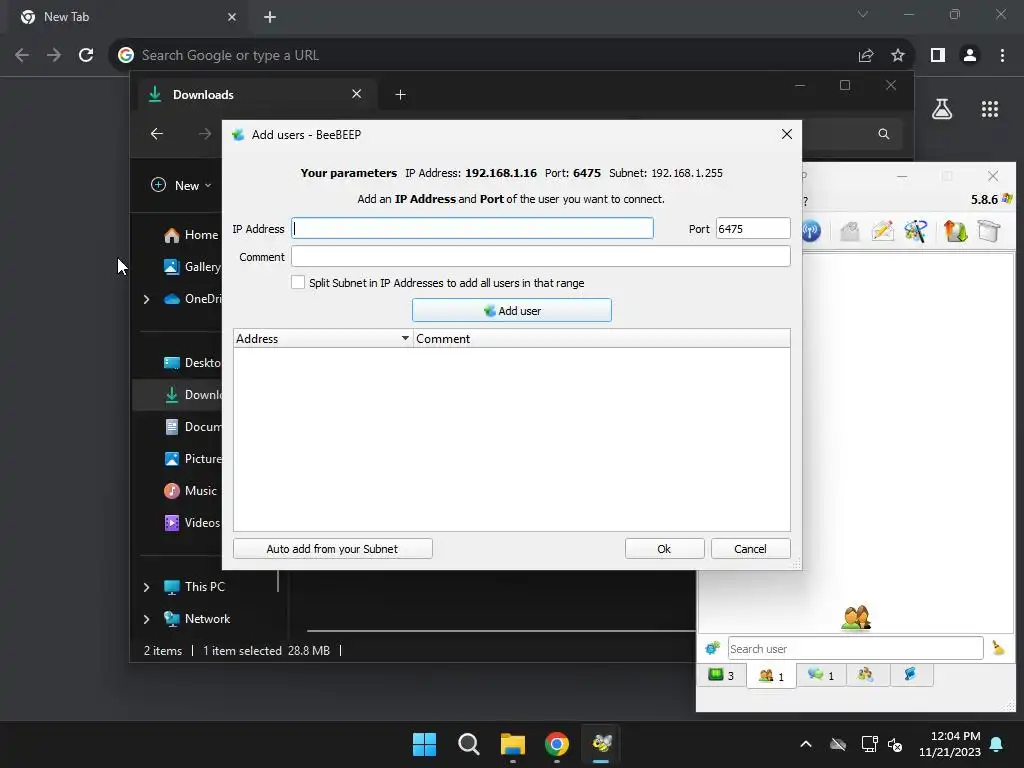1024x768 pixels.
Task: Click the pencil write message icon in BeeBEEP
Action: (882, 231)
